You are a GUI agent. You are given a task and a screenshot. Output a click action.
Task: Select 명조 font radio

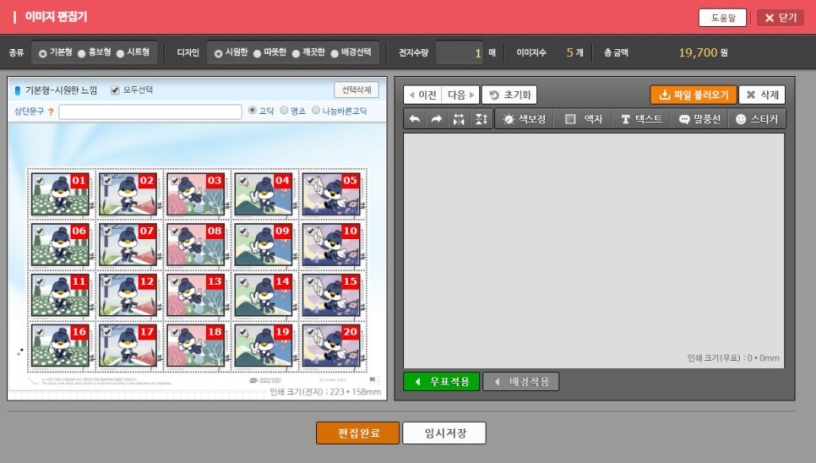[x=284, y=110]
